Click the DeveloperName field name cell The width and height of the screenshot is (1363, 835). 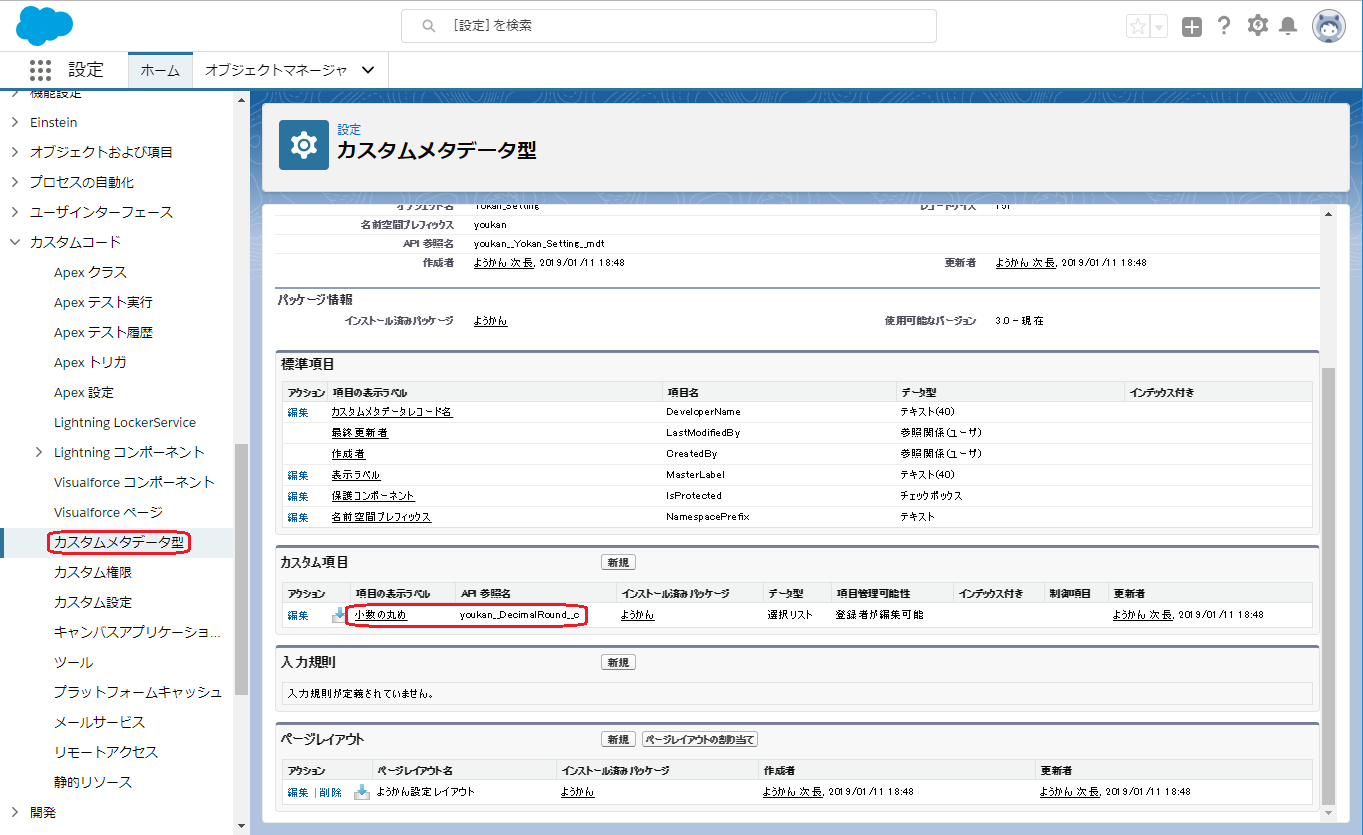point(703,412)
